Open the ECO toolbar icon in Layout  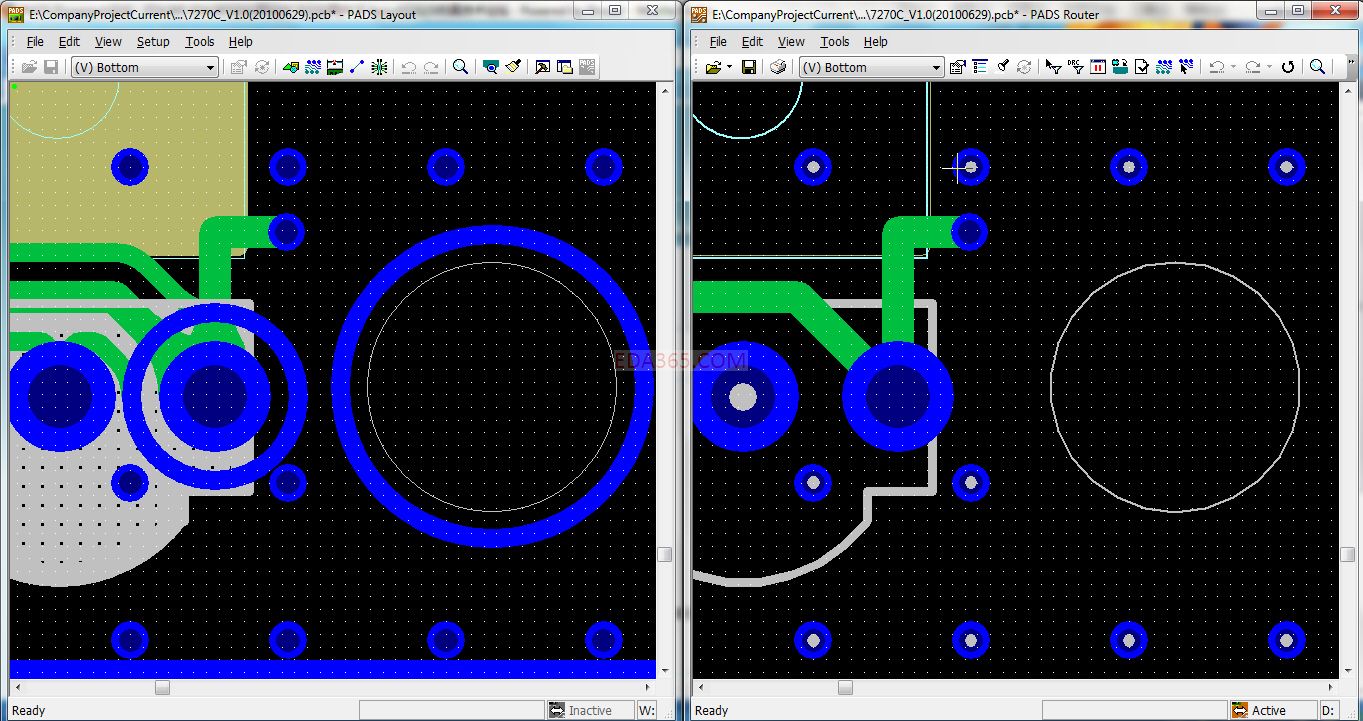357,67
